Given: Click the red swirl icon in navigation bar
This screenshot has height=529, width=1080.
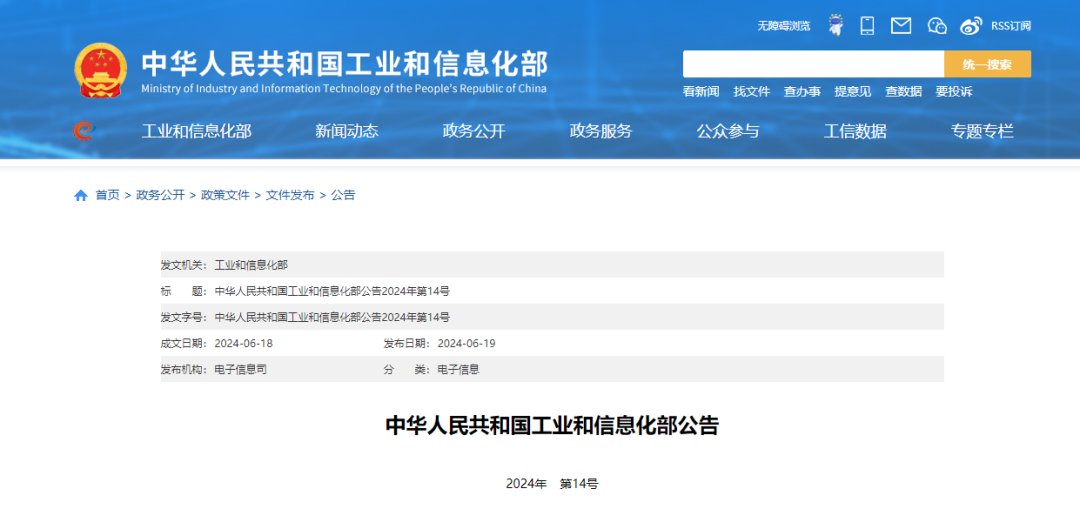Looking at the screenshot, I should click(84, 131).
